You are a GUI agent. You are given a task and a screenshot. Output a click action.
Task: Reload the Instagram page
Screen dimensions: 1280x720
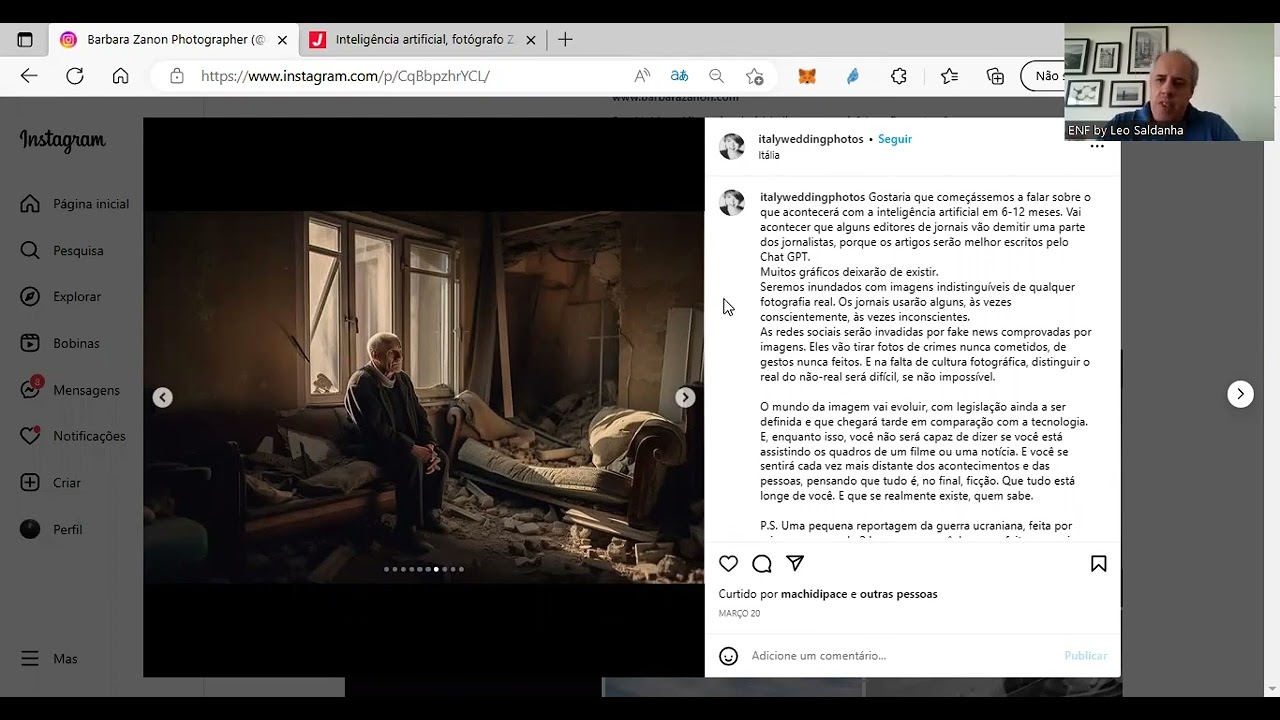click(75, 76)
